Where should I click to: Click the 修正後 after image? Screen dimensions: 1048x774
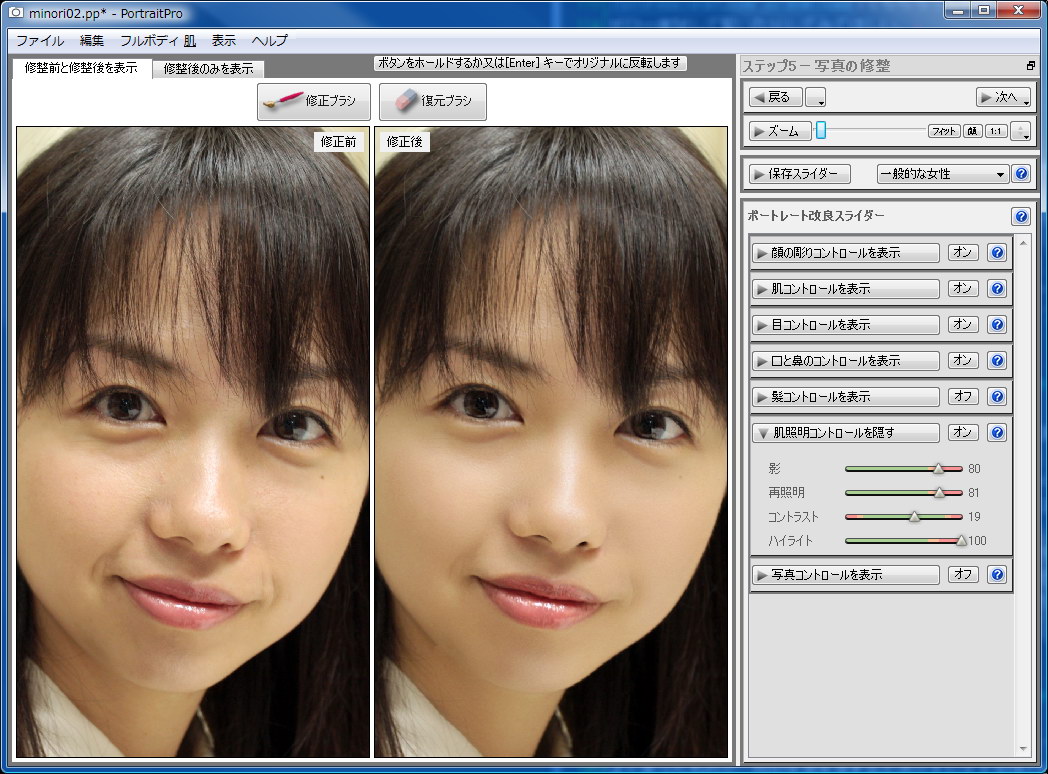click(551, 442)
